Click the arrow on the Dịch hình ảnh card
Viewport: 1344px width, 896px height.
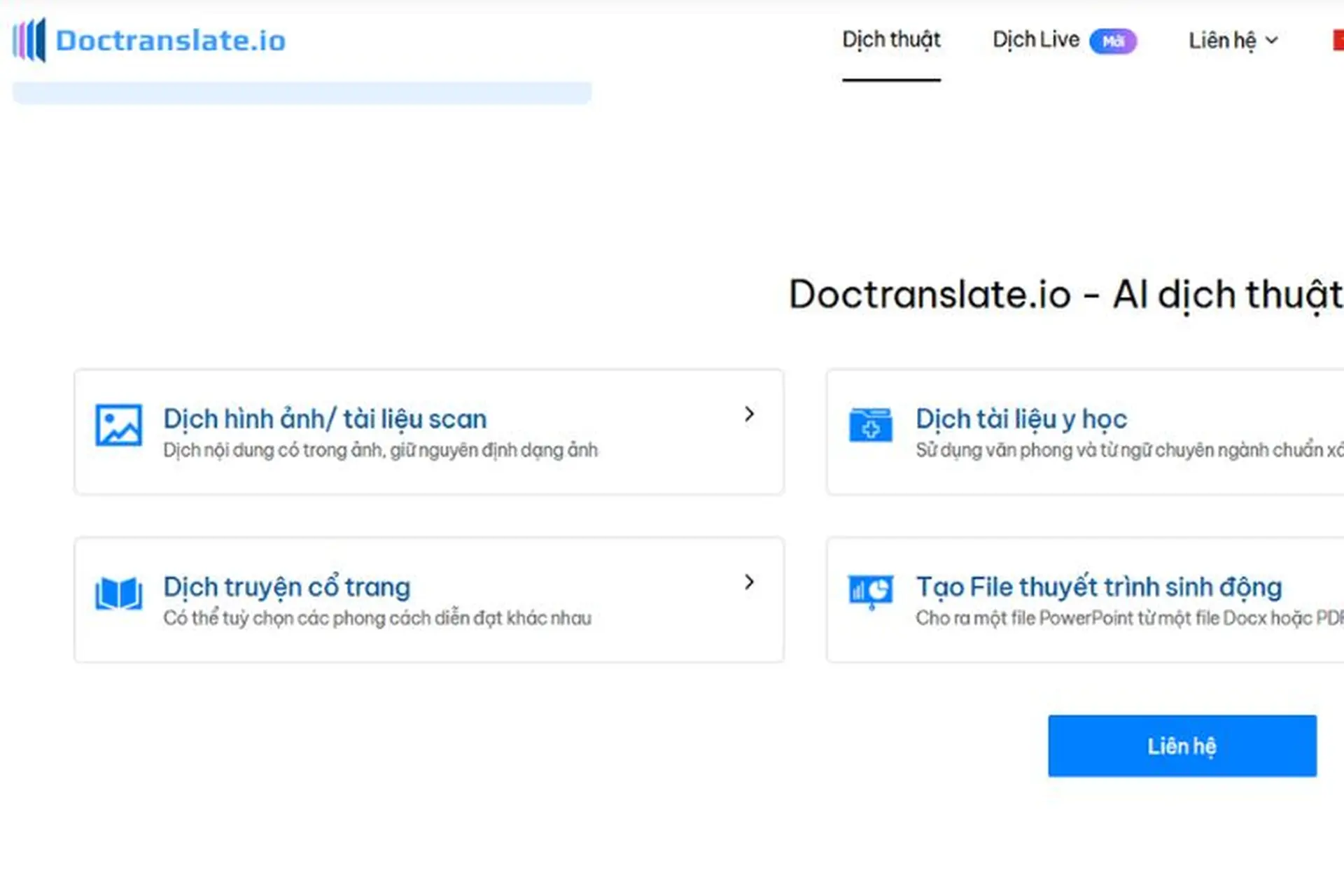[x=749, y=414]
